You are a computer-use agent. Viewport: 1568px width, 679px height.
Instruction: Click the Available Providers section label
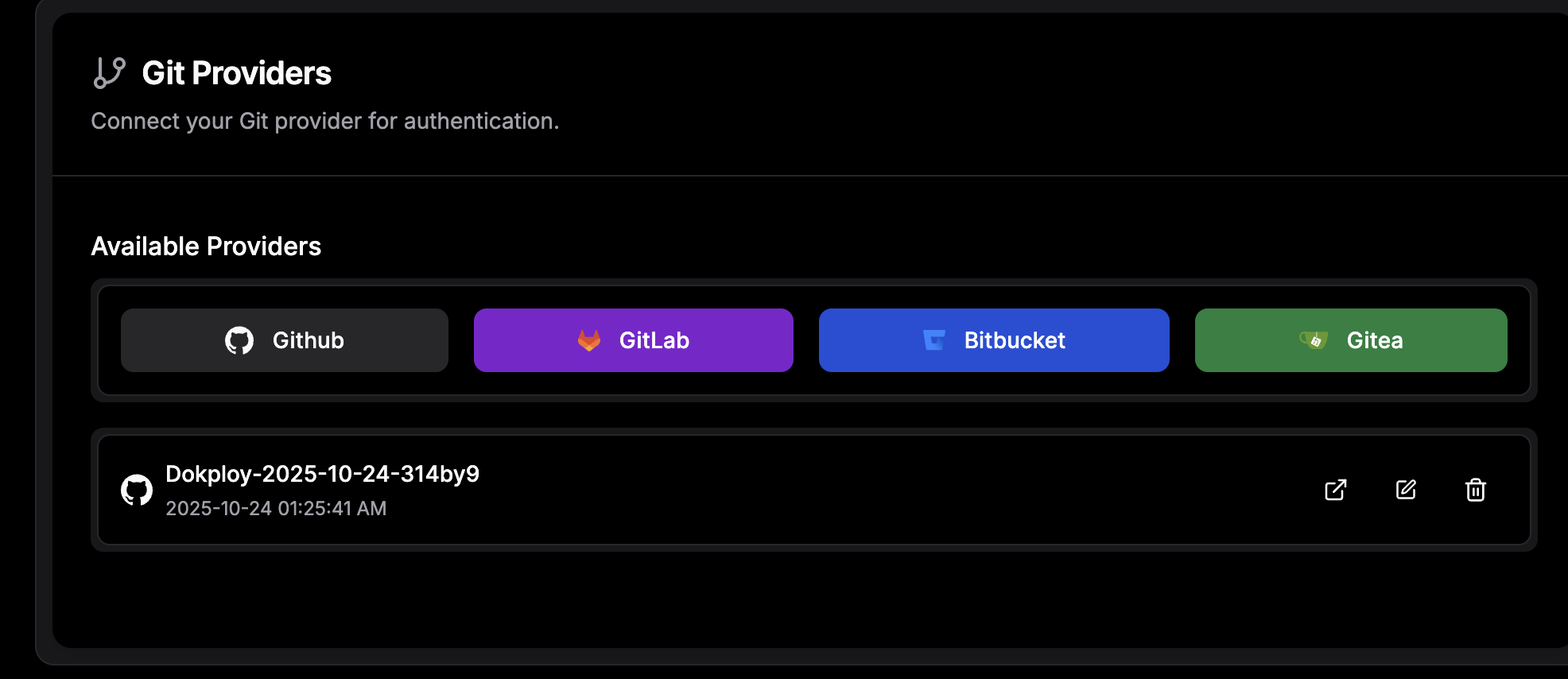pyautogui.click(x=206, y=246)
